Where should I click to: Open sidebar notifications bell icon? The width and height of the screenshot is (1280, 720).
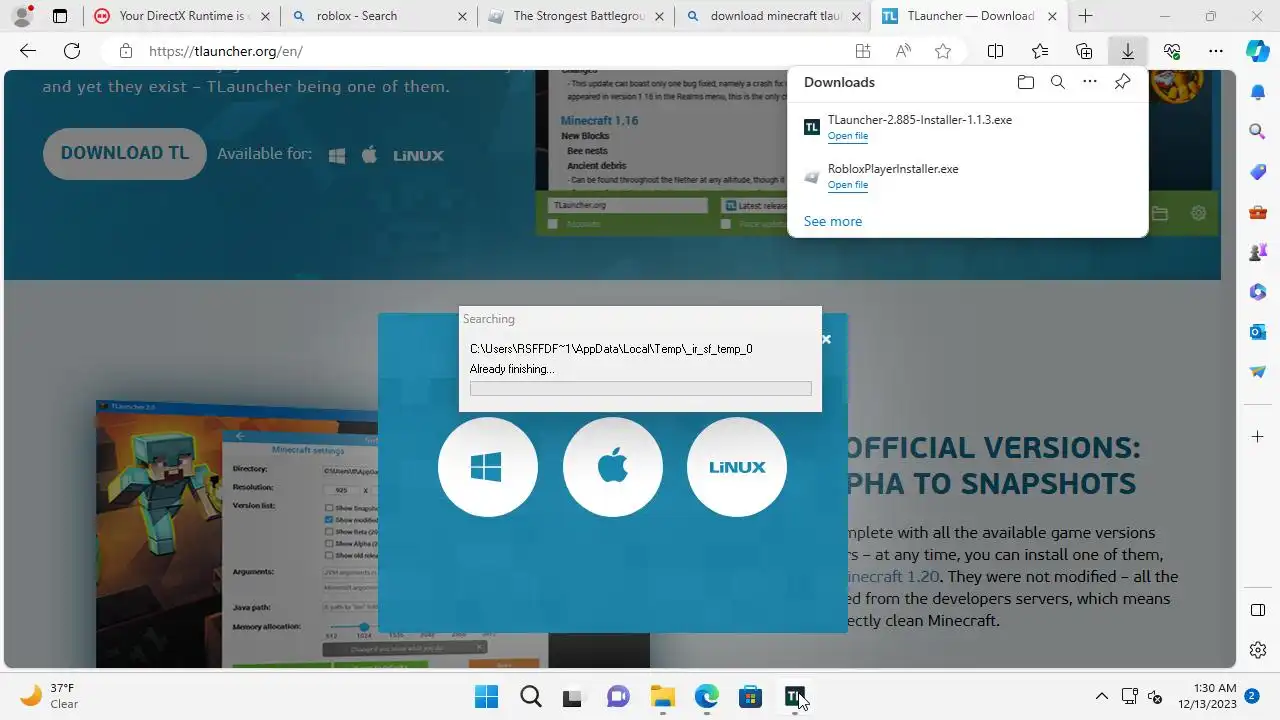1258,92
